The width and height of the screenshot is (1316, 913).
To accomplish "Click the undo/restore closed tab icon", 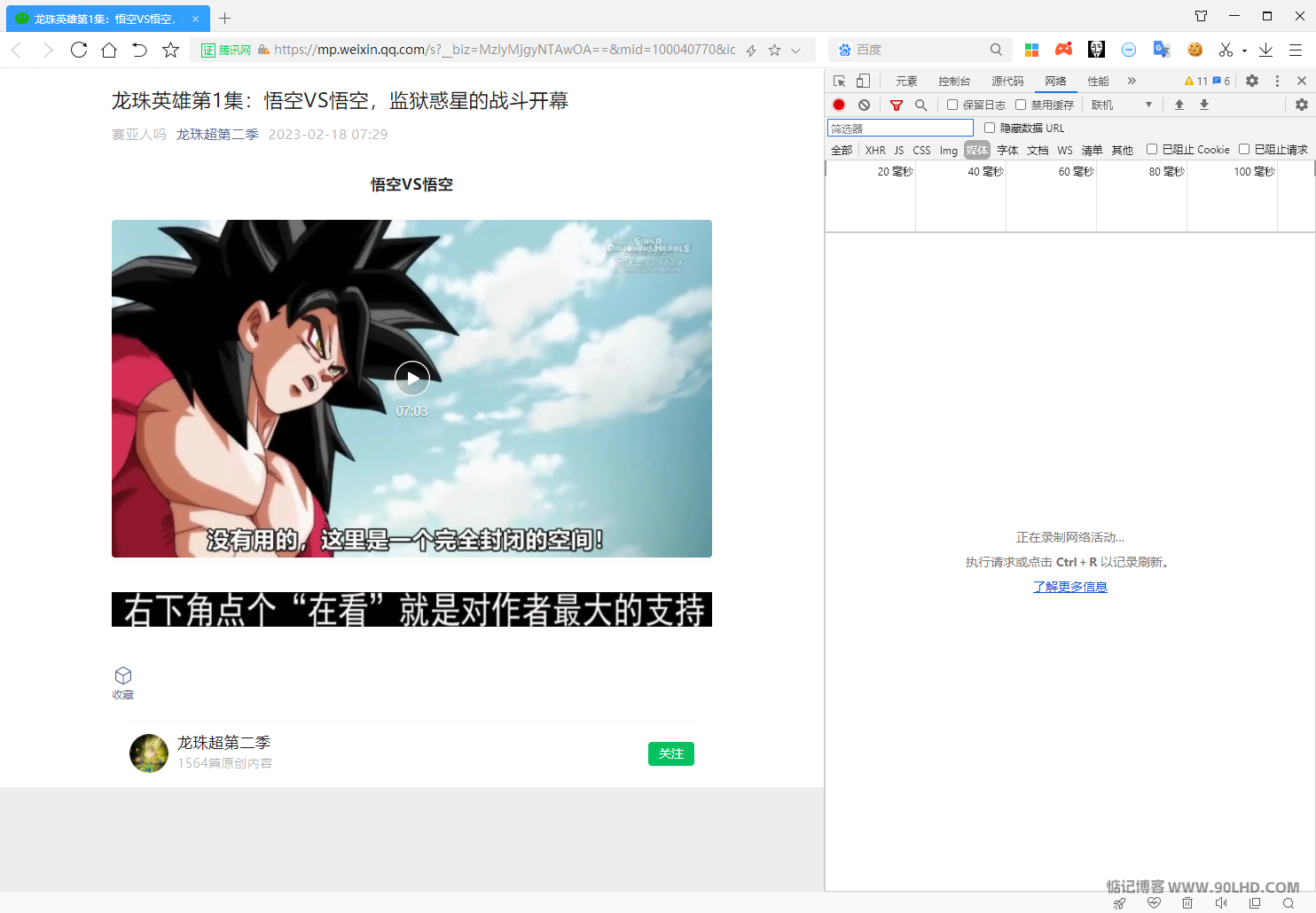I will point(139,50).
